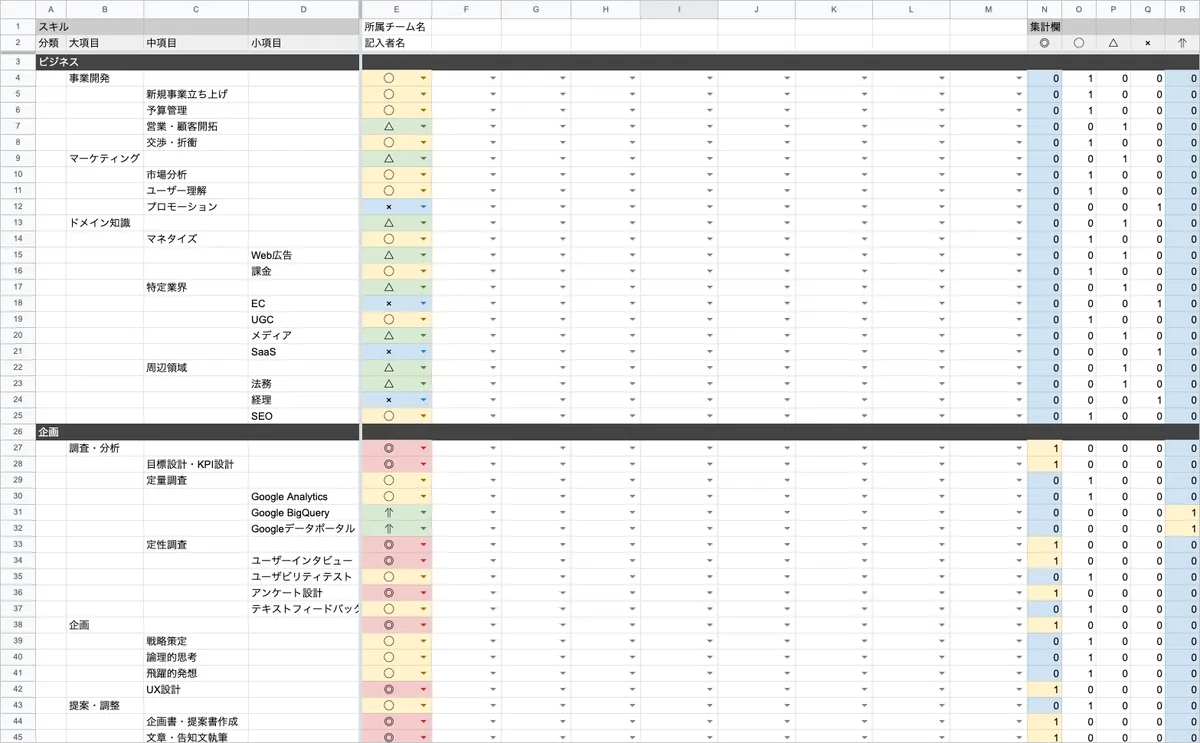
Task: Open the × rating dropdown for プロモーション
Action: click(x=424, y=207)
